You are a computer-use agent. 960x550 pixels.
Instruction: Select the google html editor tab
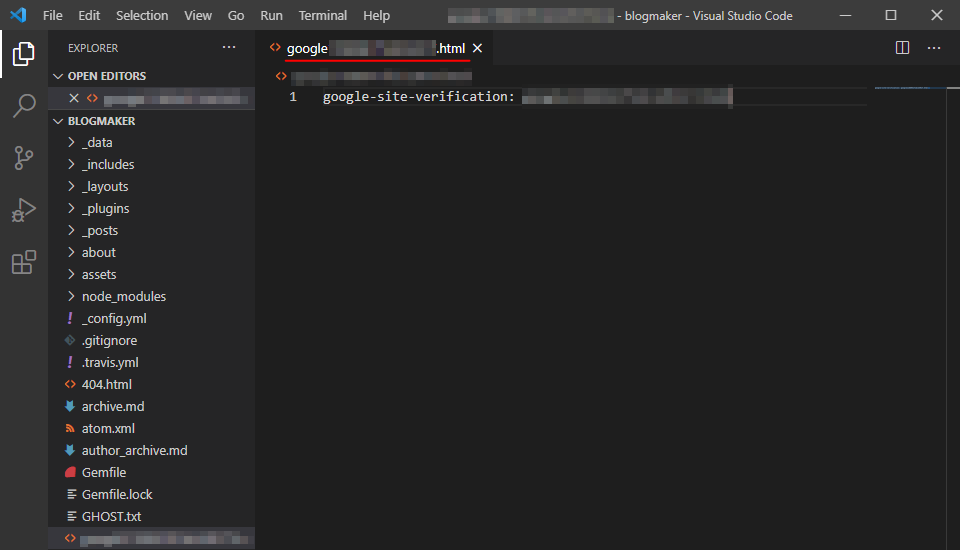click(x=376, y=48)
